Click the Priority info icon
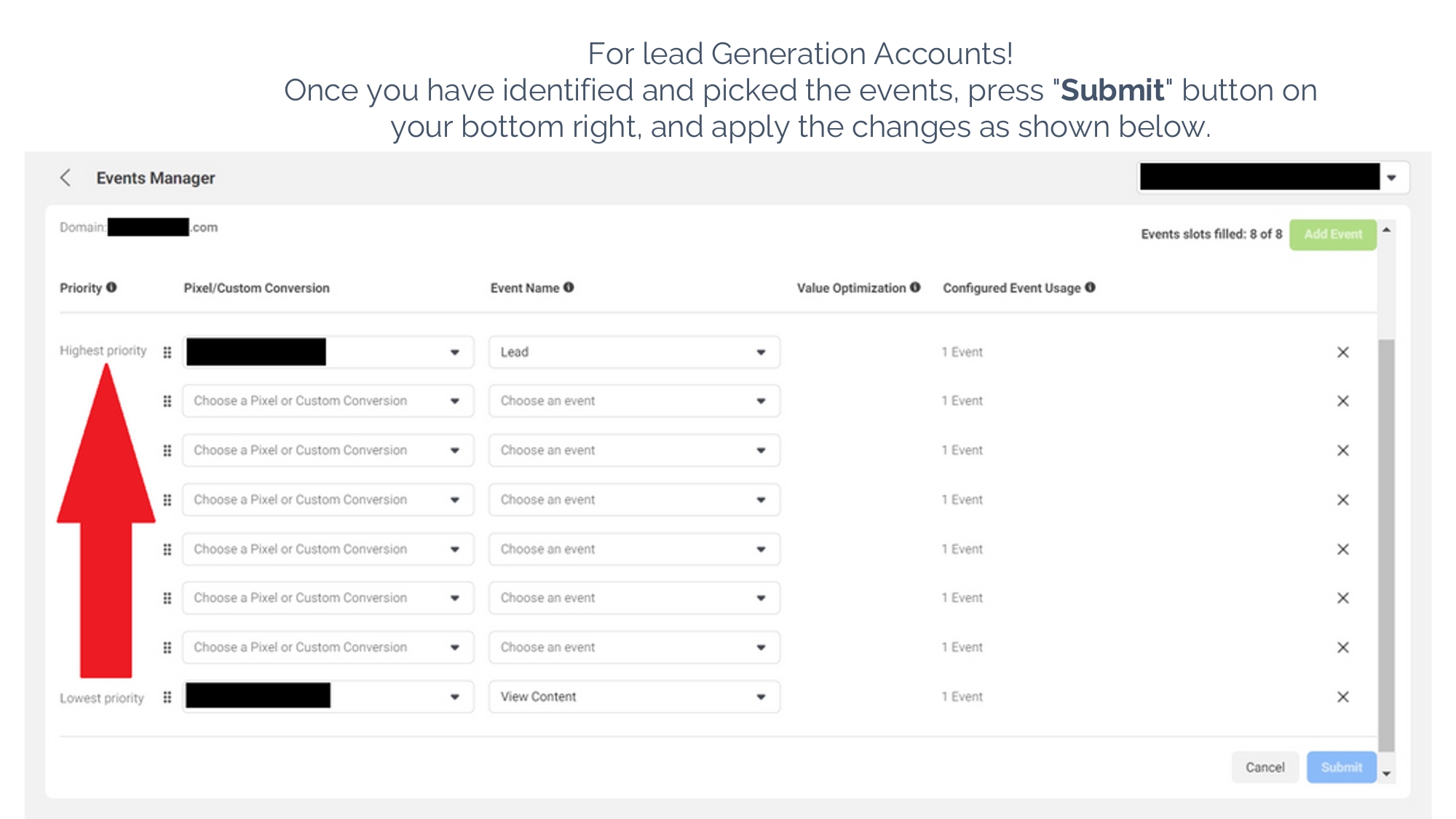The height and width of the screenshot is (819, 1456). 111,287
